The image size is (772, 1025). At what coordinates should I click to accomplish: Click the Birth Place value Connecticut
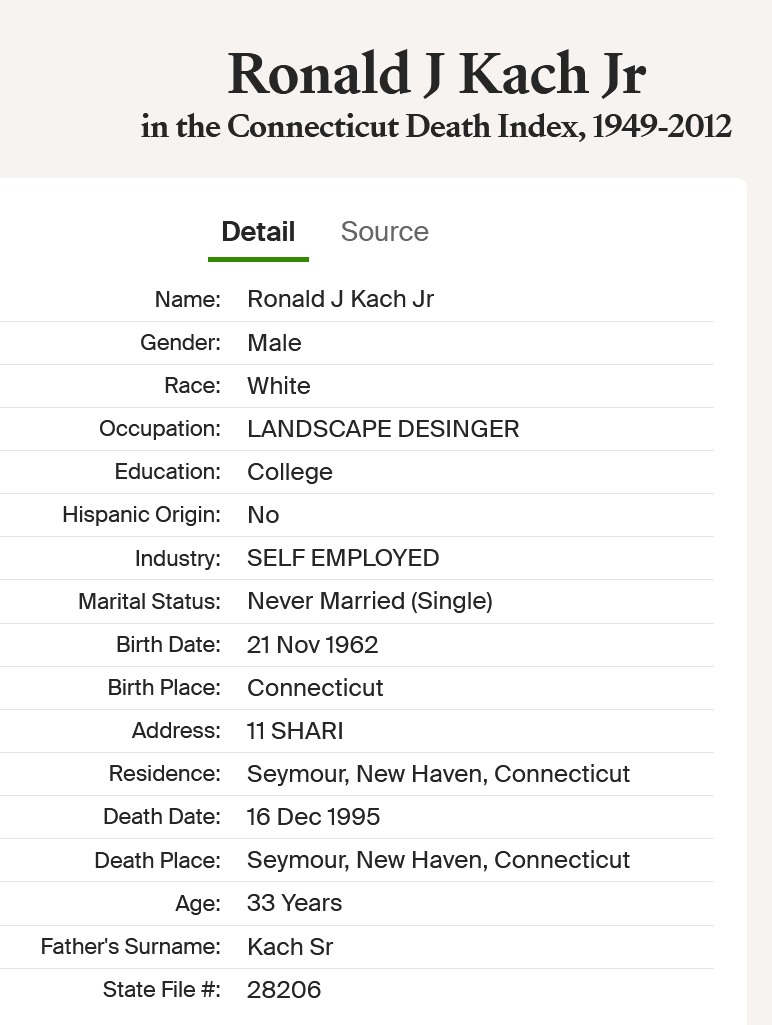click(315, 688)
